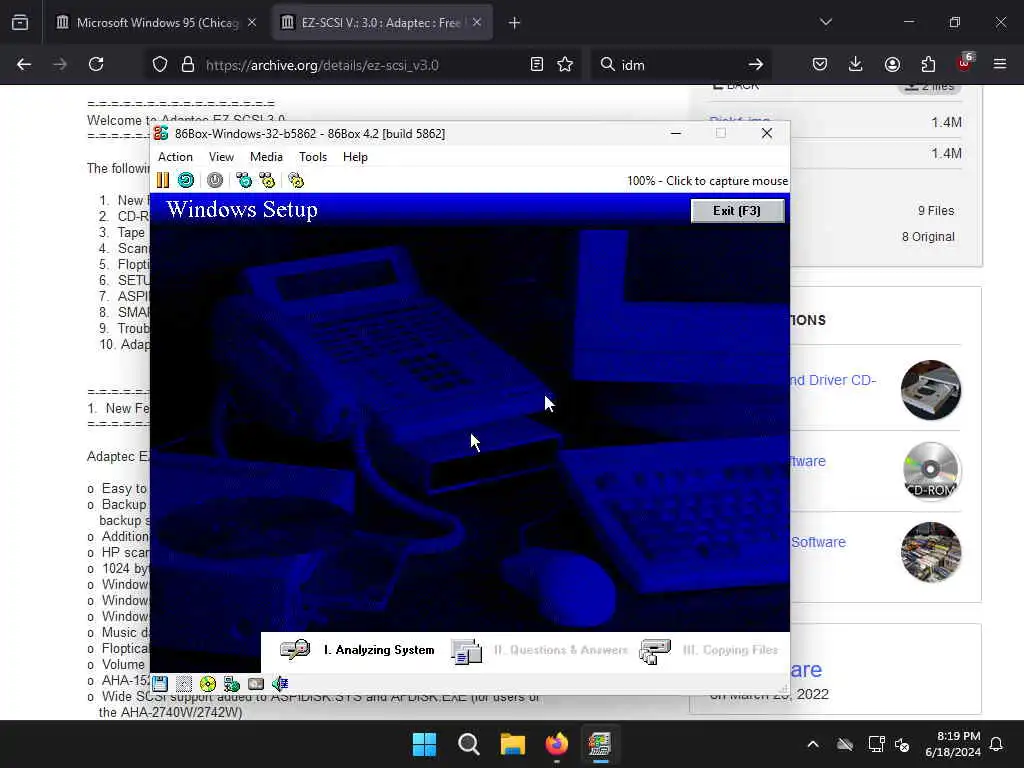1024x768 pixels.
Task: Click the tracking protection shield icon
Action: click(x=160, y=64)
